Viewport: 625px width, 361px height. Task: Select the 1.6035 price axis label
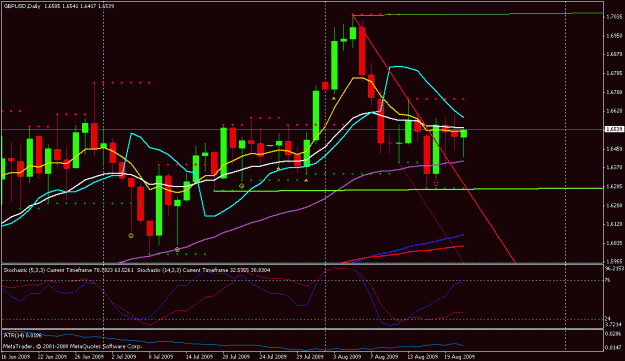point(613,243)
